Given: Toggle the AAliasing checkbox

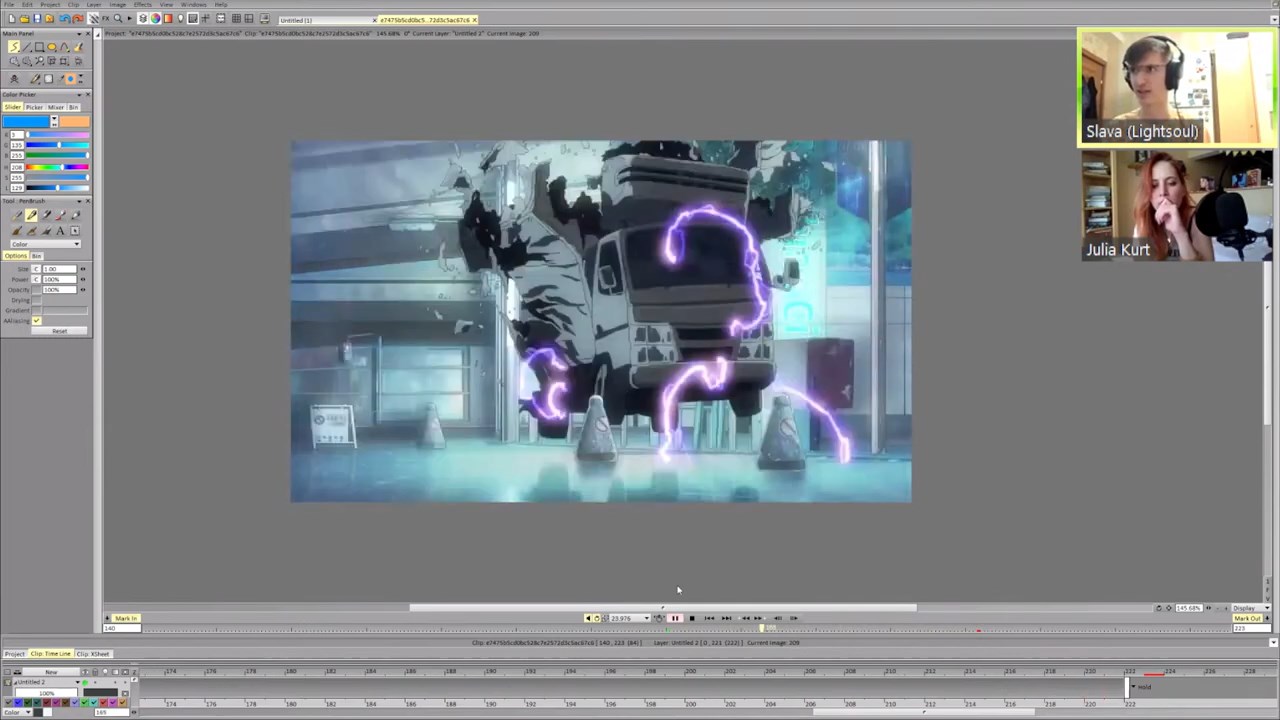Looking at the screenshot, I should click(36, 320).
